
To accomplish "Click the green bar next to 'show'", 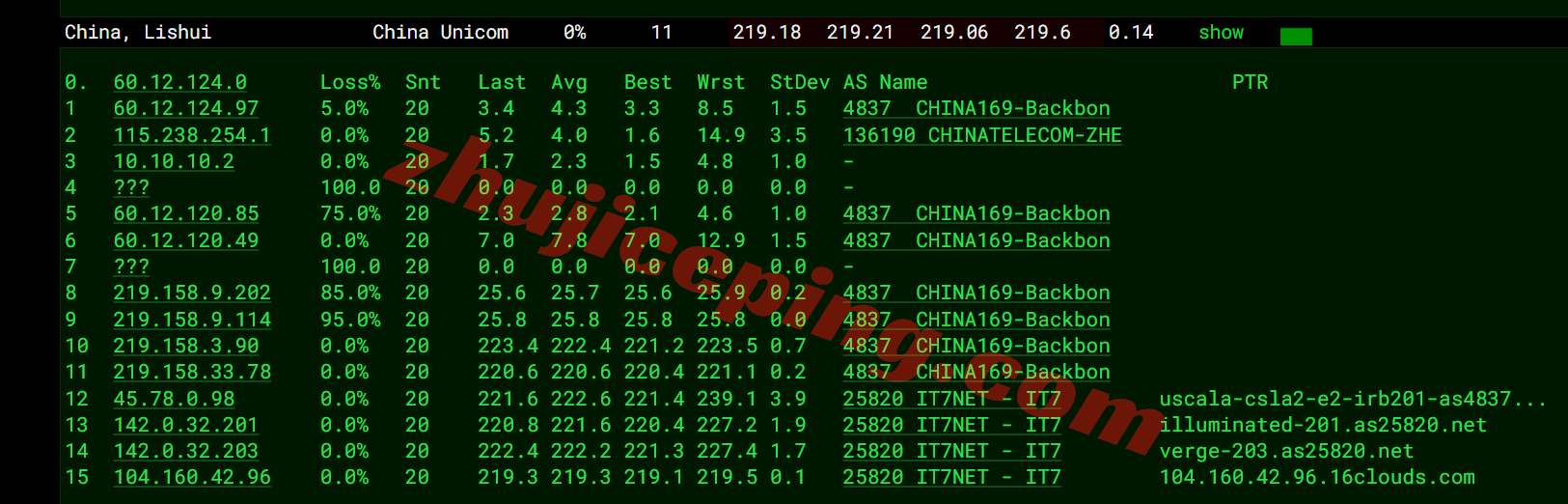I will coord(1296,37).
